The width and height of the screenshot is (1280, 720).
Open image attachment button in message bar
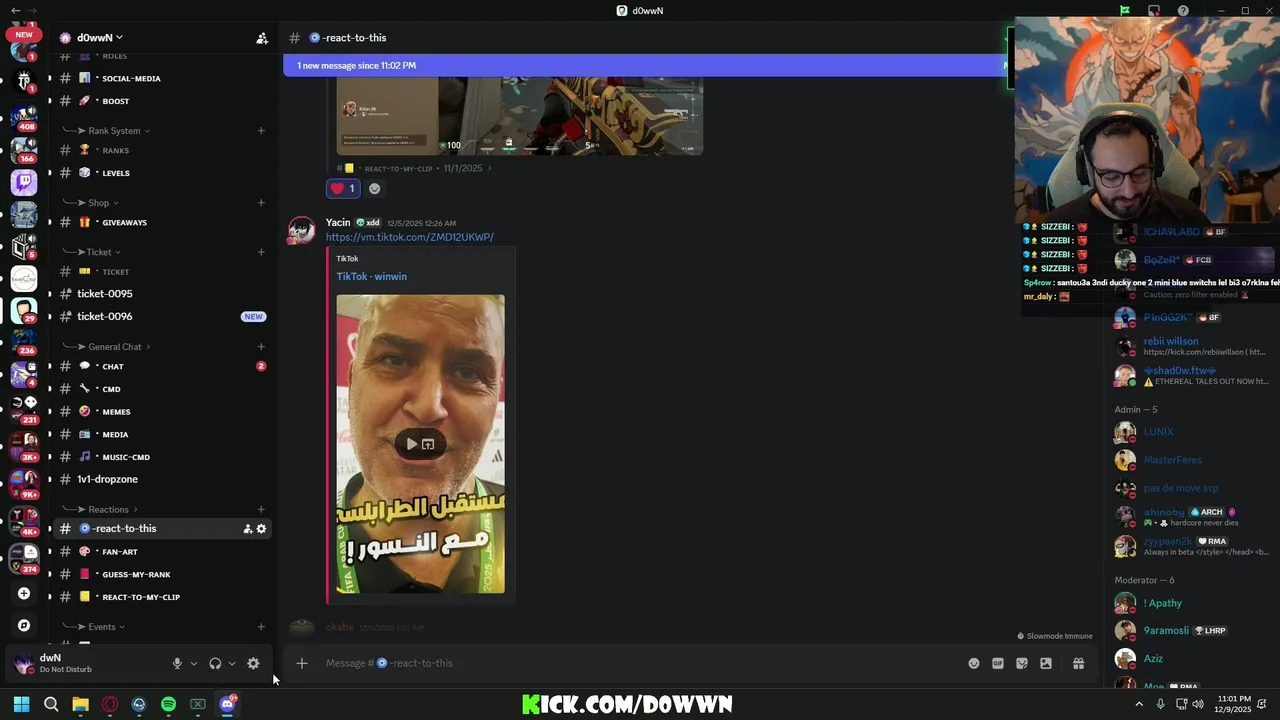[x=1046, y=663]
